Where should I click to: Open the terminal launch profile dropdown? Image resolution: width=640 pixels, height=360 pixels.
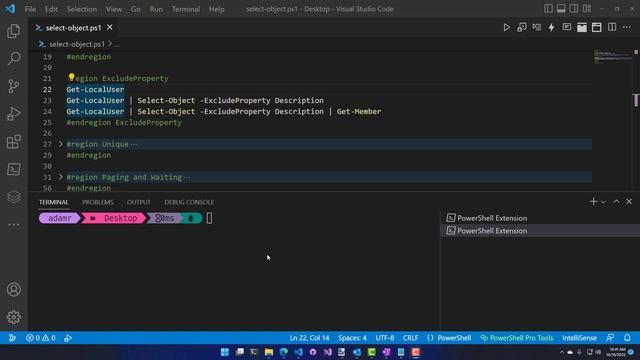click(603, 202)
